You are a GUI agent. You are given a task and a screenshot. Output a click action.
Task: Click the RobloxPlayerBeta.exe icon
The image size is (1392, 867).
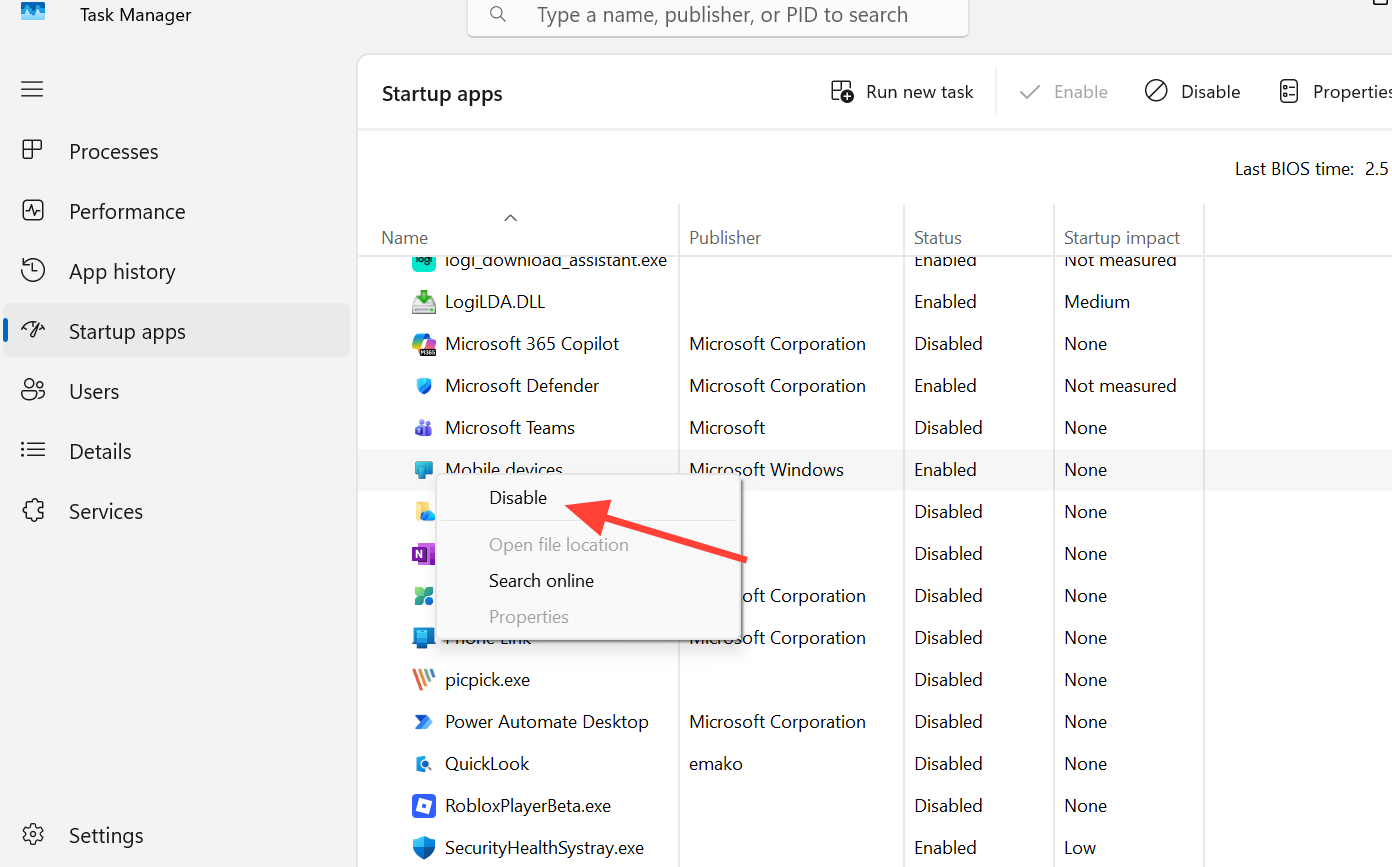pos(424,806)
